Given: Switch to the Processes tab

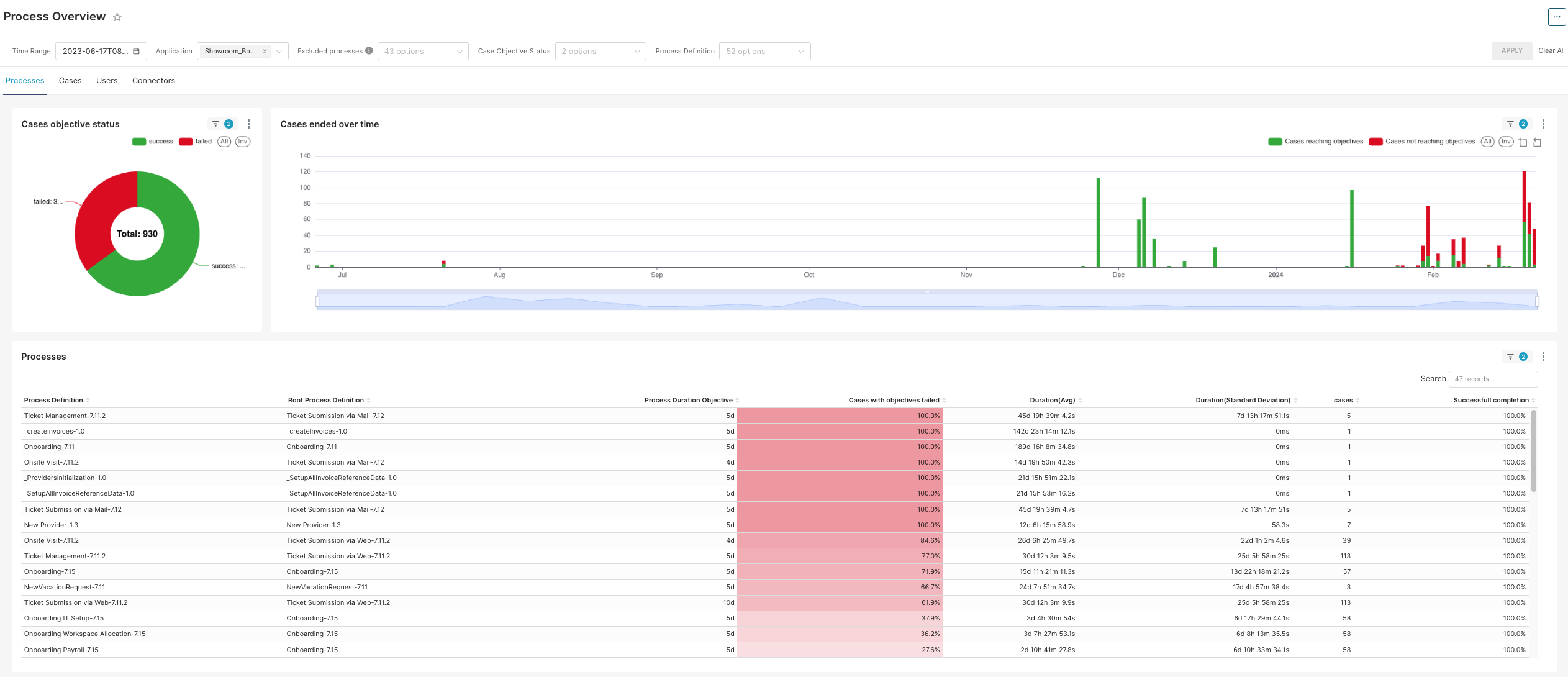Looking at the screenshot, I should [25, 81].
